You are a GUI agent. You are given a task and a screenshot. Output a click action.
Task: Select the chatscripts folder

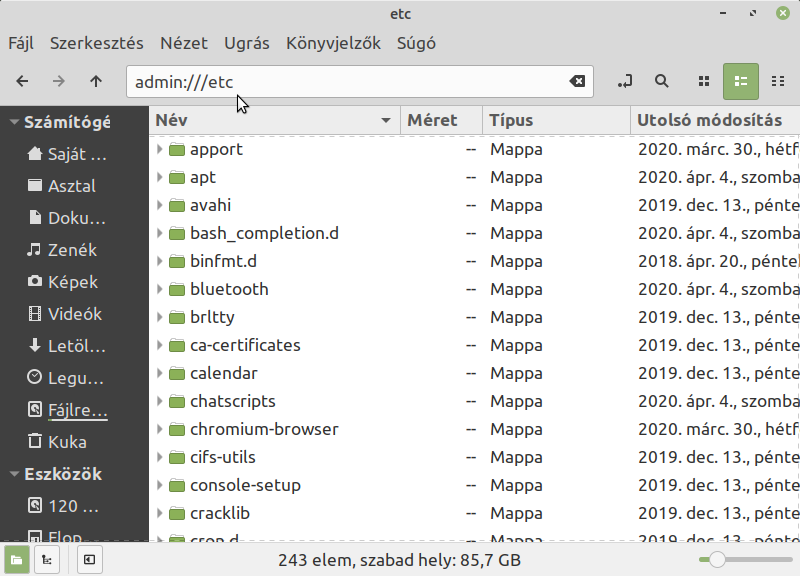tap(233, 401)
